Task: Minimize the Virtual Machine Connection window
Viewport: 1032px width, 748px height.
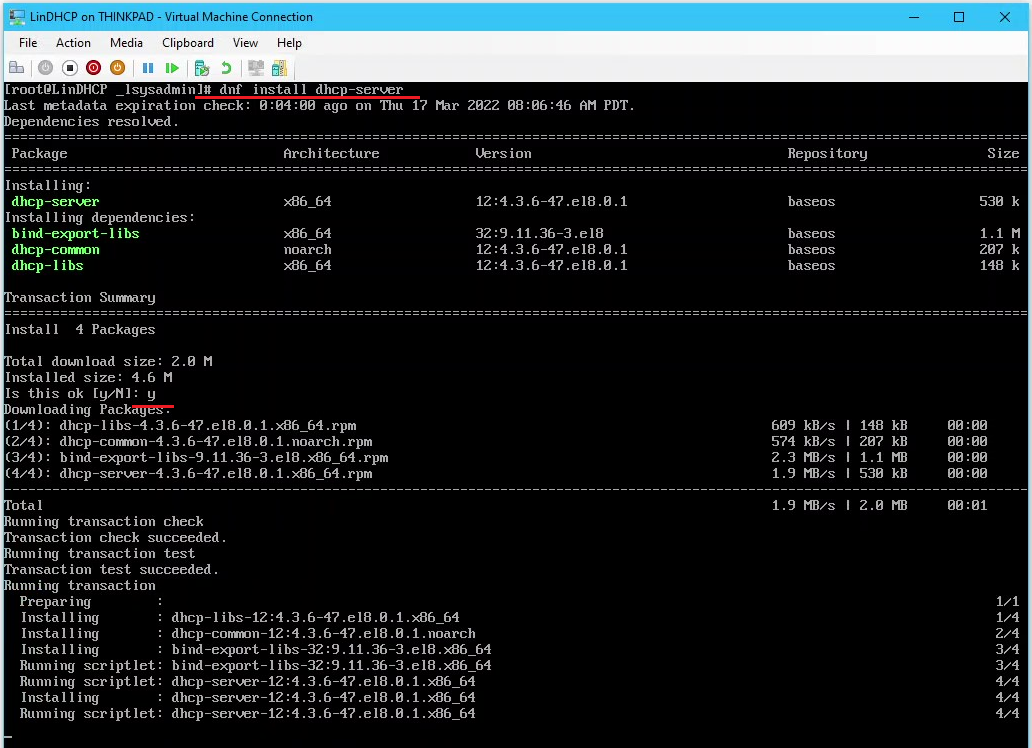Action: (x=914, y=17)
